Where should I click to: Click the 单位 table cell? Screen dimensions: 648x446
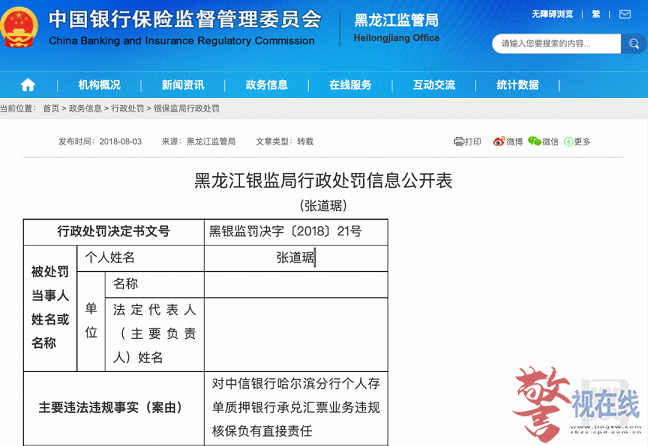click(x=91, y=321)
